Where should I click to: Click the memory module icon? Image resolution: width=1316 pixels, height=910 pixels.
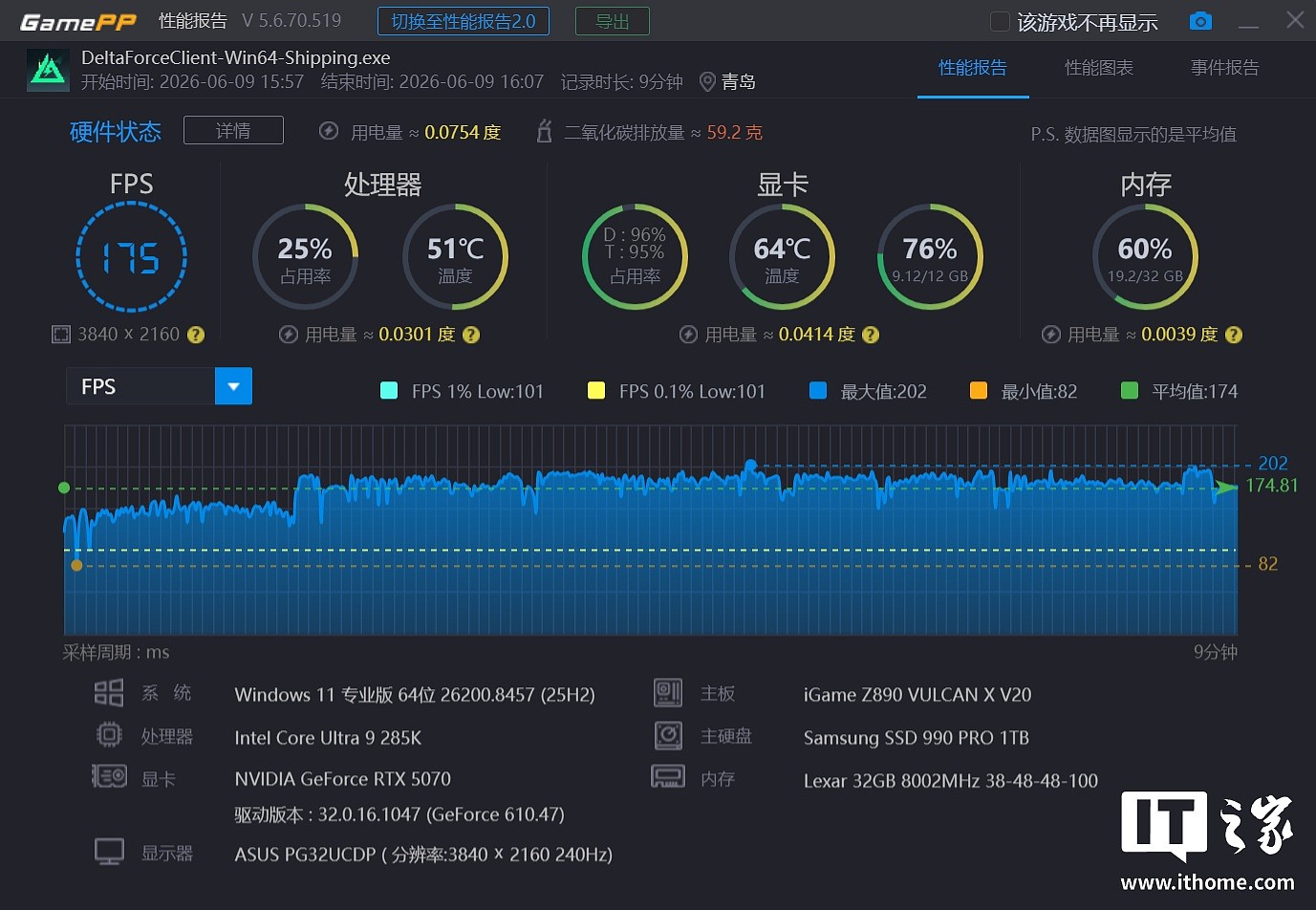(x=668, y=776)
